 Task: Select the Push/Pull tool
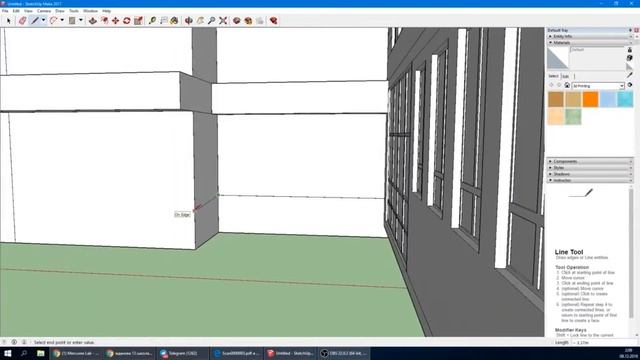(x=93, y=20)
